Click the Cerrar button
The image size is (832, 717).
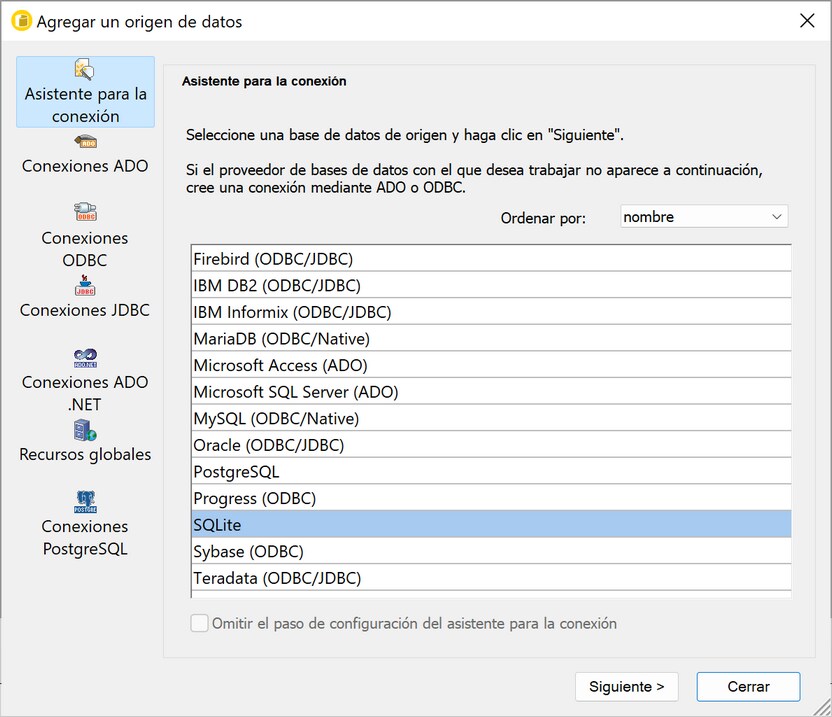[x=748, y=687]
